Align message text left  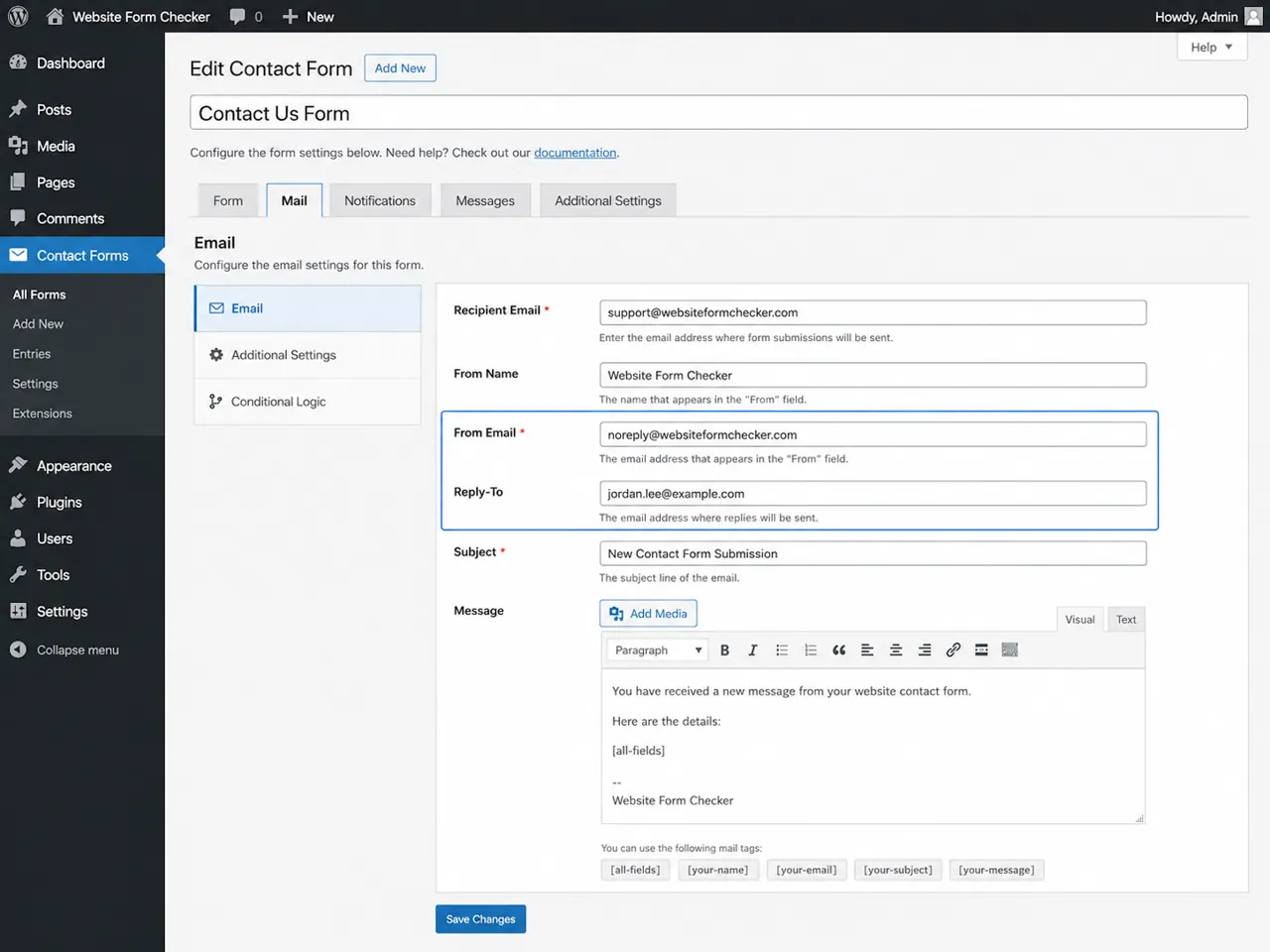pos(867,651)
